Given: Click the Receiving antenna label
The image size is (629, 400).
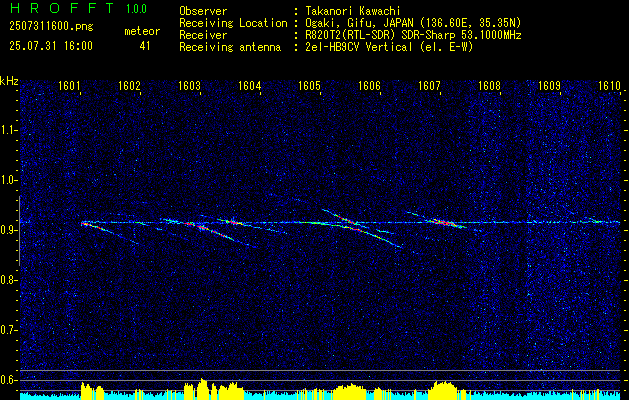Looking at the screenshot, I should pos(230,47).
